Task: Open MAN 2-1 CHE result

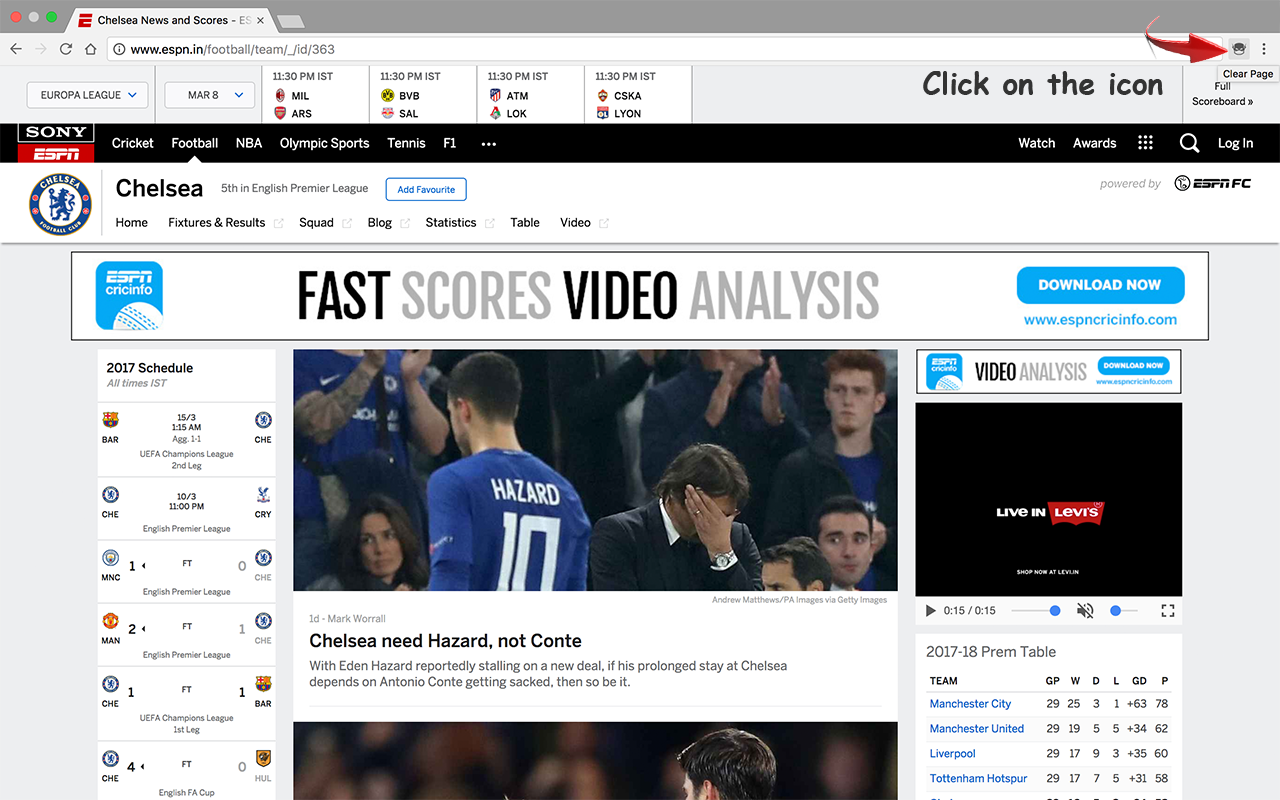Action: pos(186,636)
